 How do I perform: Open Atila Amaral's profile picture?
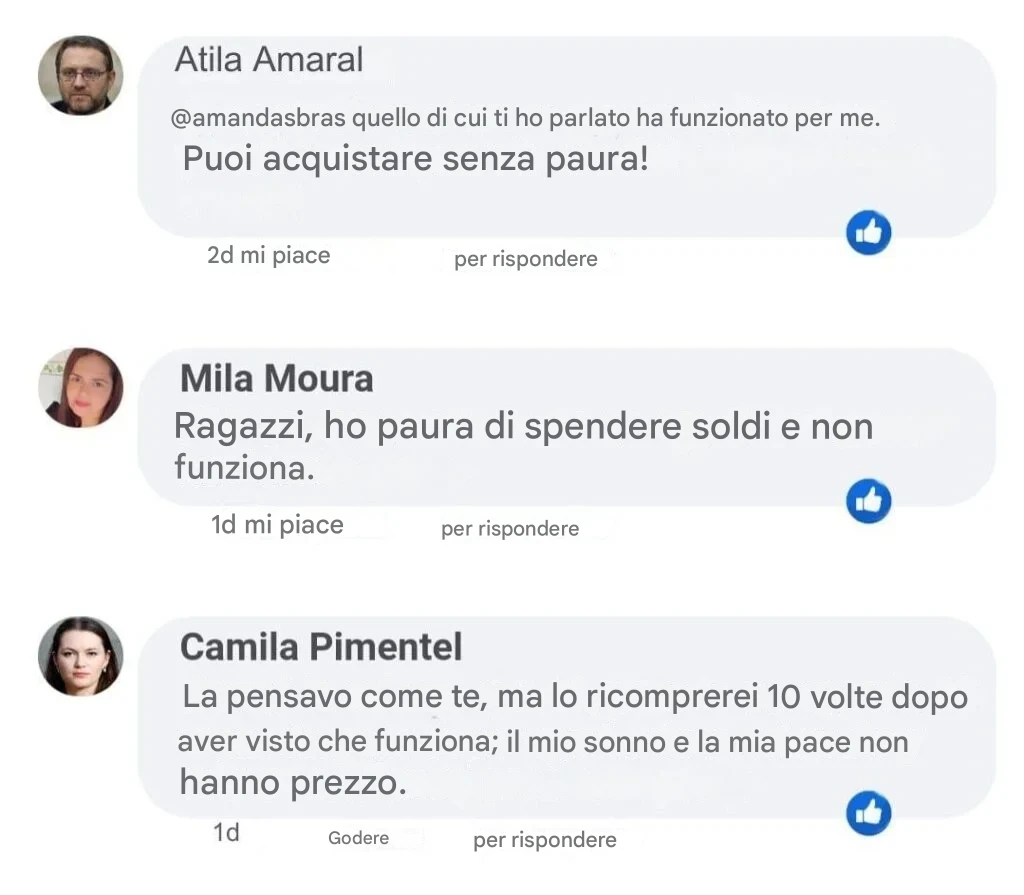81,75
